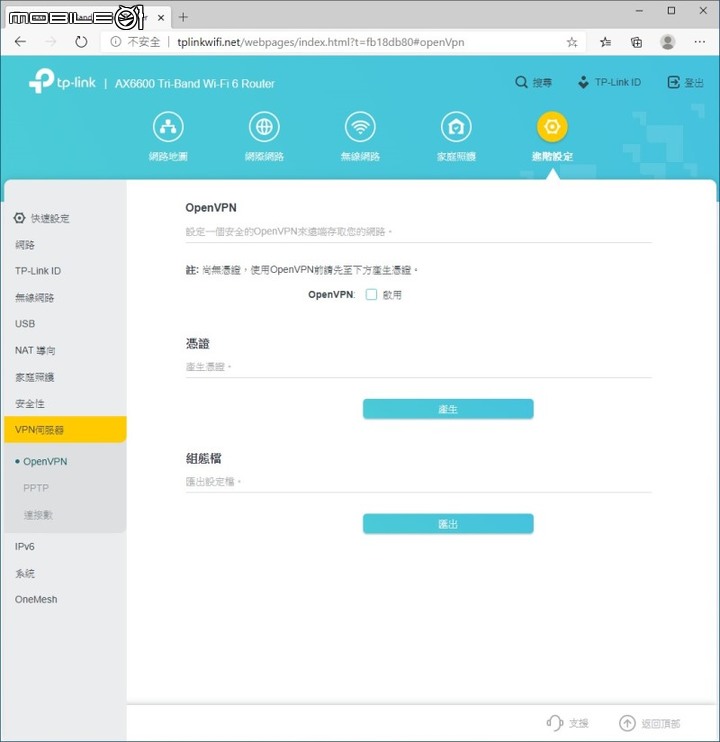Open TP-Link ID sidebar section

[x=38, y=271]
